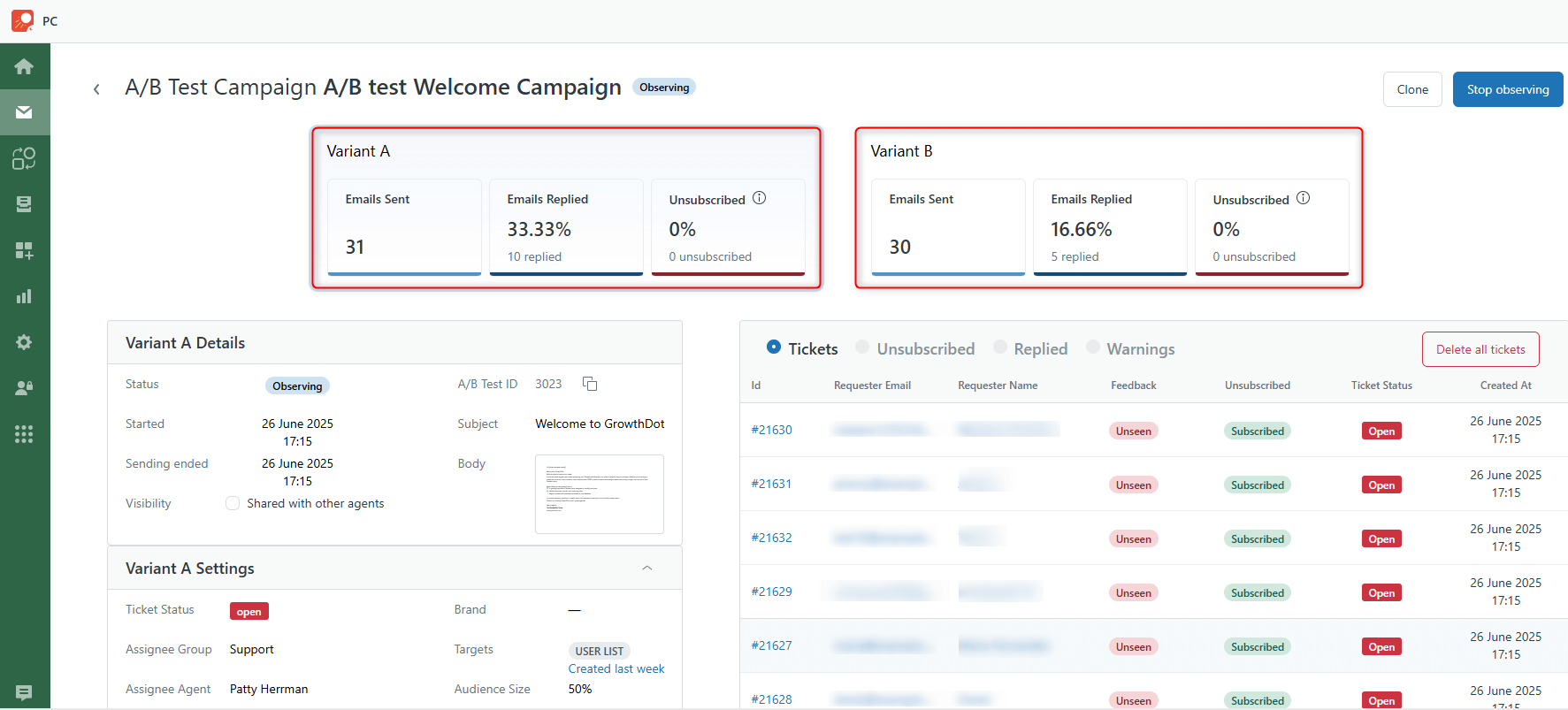Viewport: 1568px width, 710px height.
Task: Click the USER LIST target tag
Action: (x=599, y=651)
